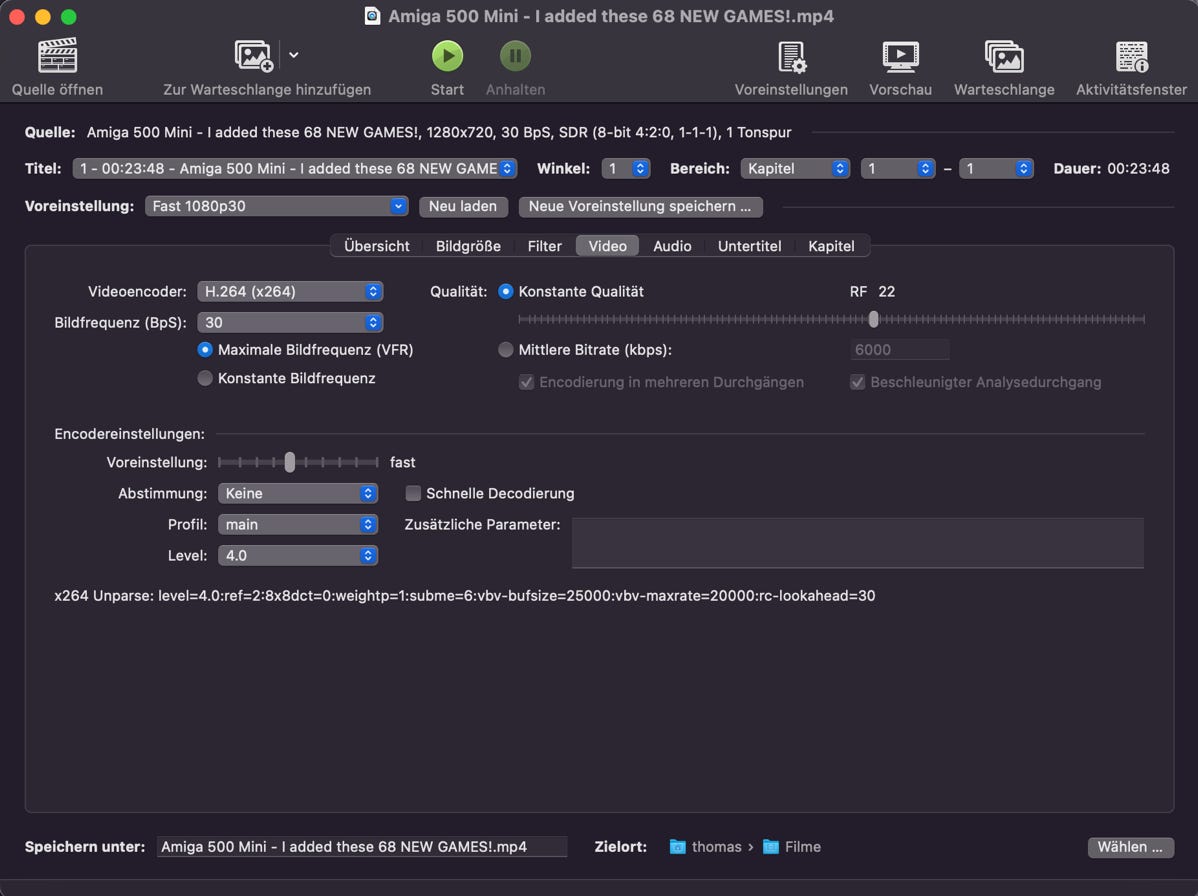This screenshot has height=896, width=1198.
Task: Select the Konstante Bildfrequenz radio button
Action: [x=205, y=378]
